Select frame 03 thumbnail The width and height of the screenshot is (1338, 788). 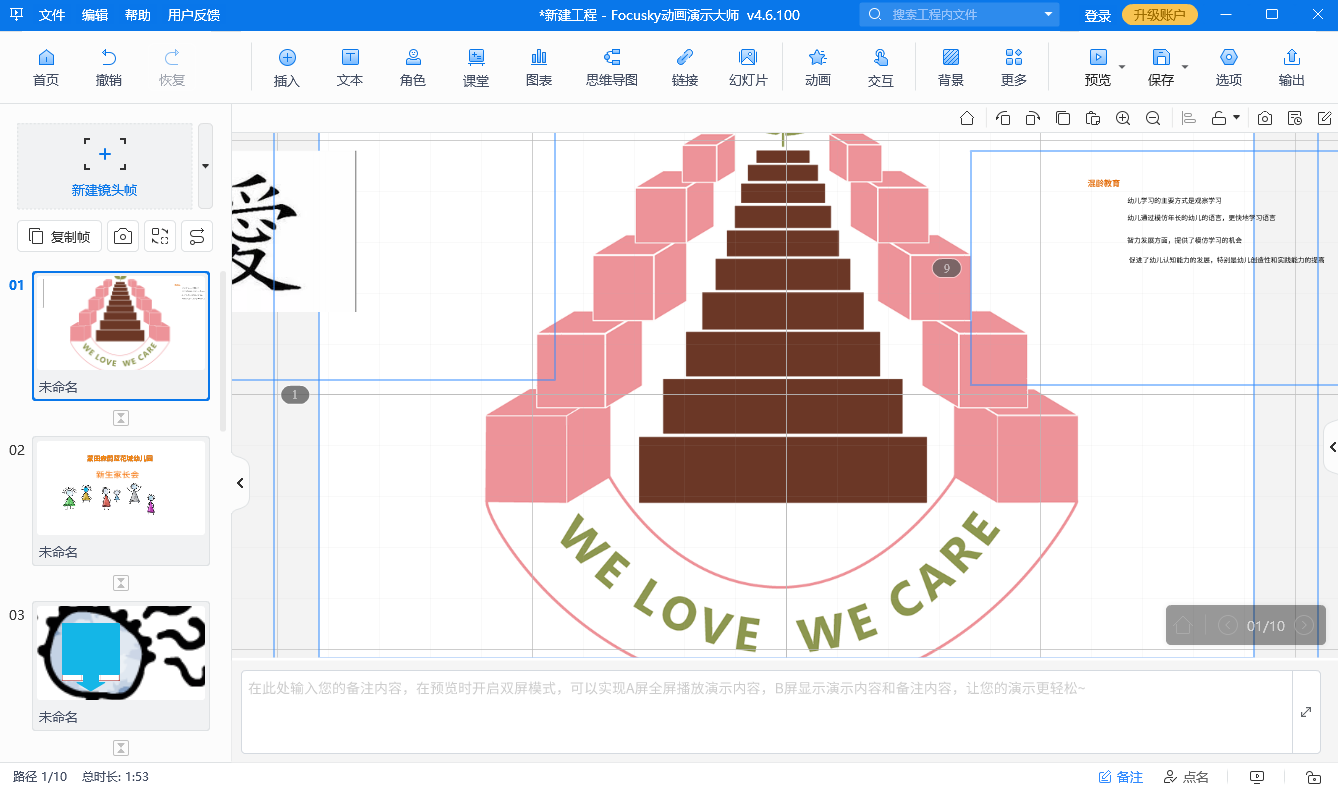click(121, 666)
